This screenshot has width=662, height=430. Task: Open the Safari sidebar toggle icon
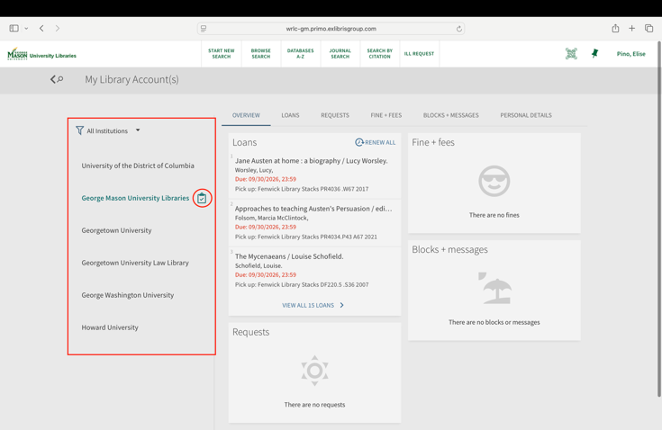pos(14,28)
